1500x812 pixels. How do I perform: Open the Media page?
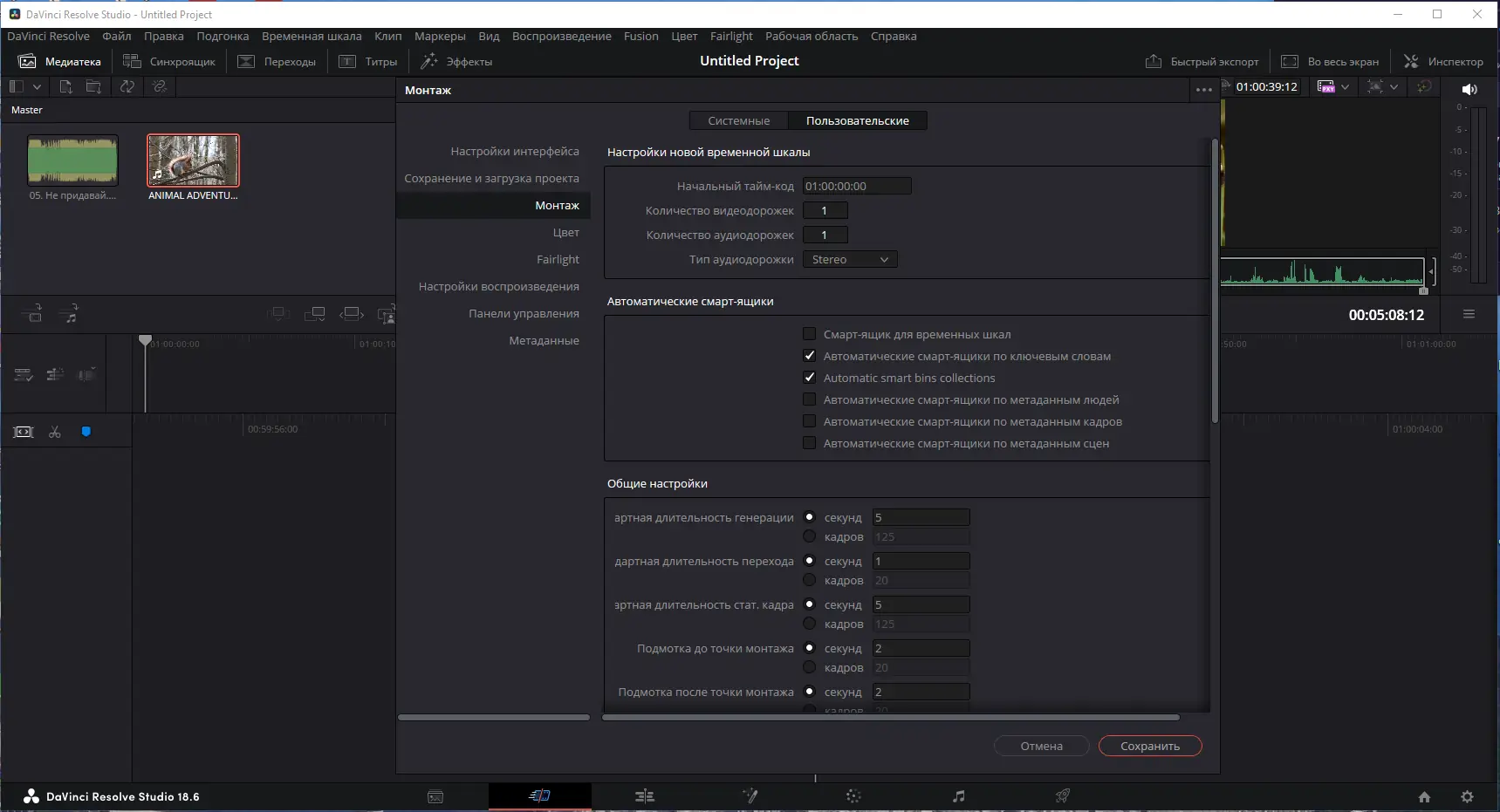tap(435, 795)
